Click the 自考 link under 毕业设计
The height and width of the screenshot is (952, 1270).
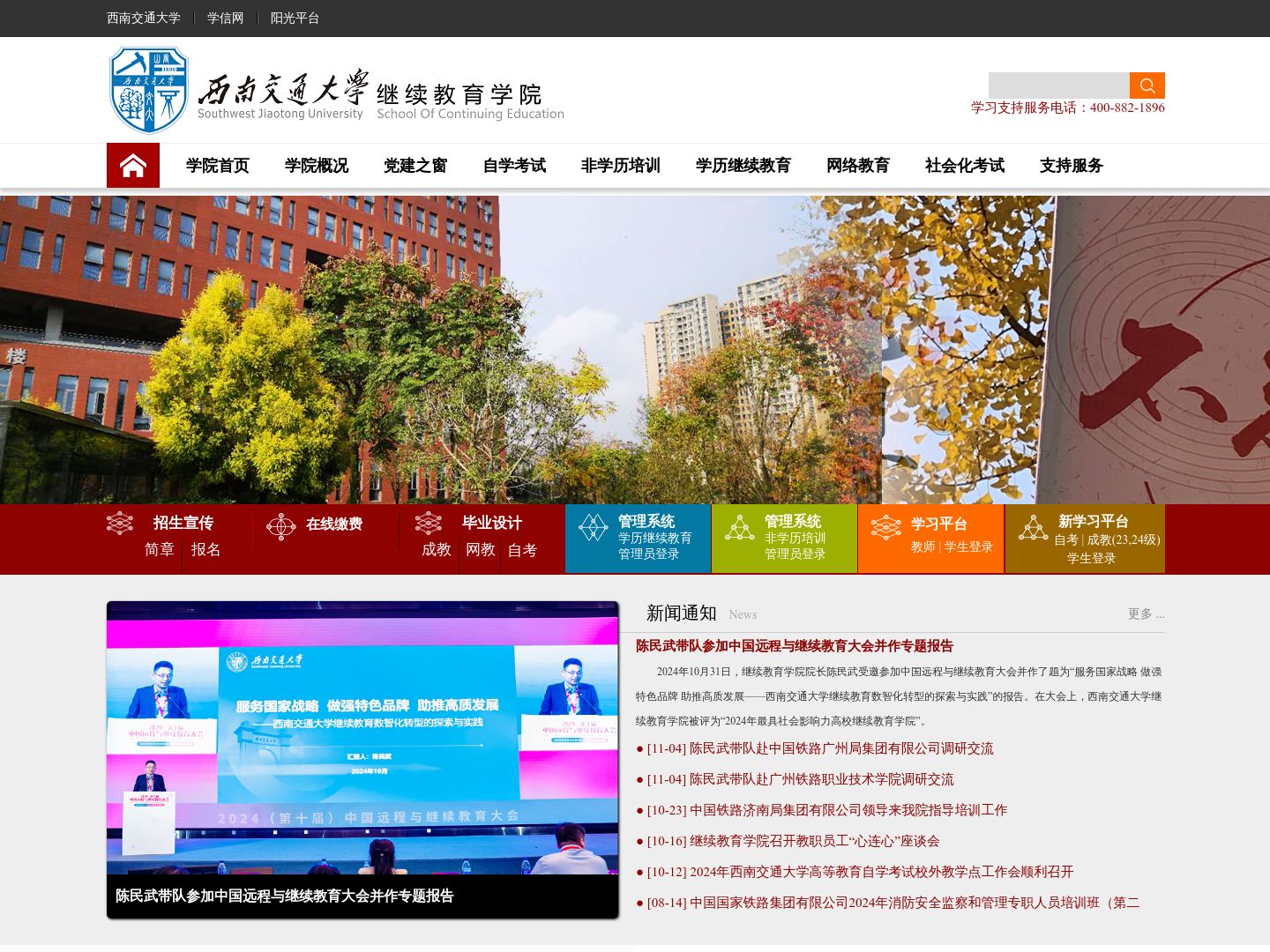point(522,549)
